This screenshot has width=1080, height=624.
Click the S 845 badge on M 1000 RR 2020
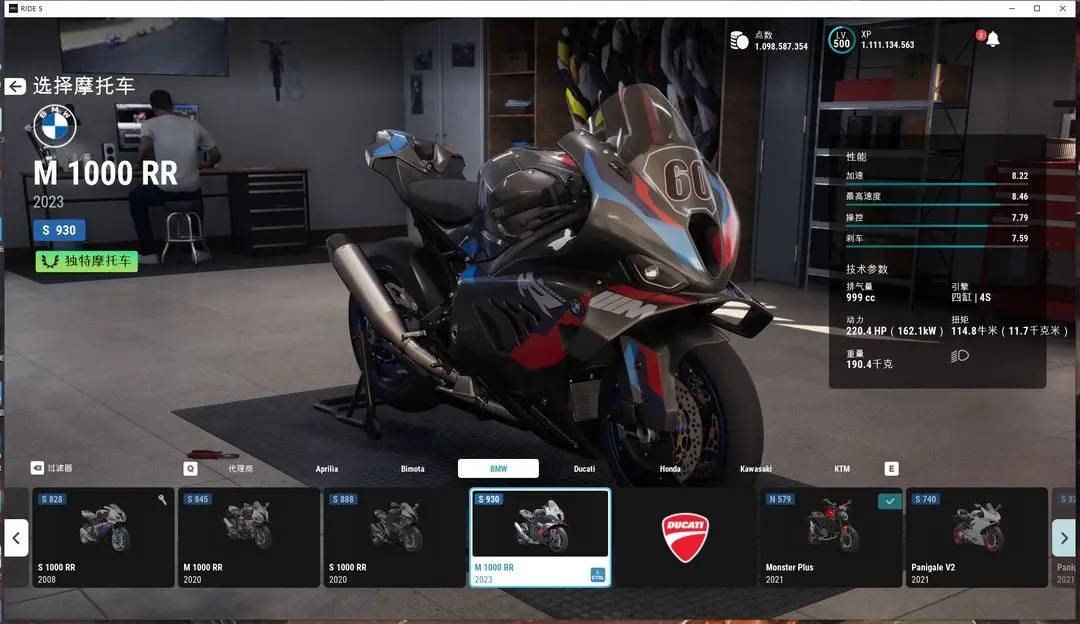tap(197, 499)
